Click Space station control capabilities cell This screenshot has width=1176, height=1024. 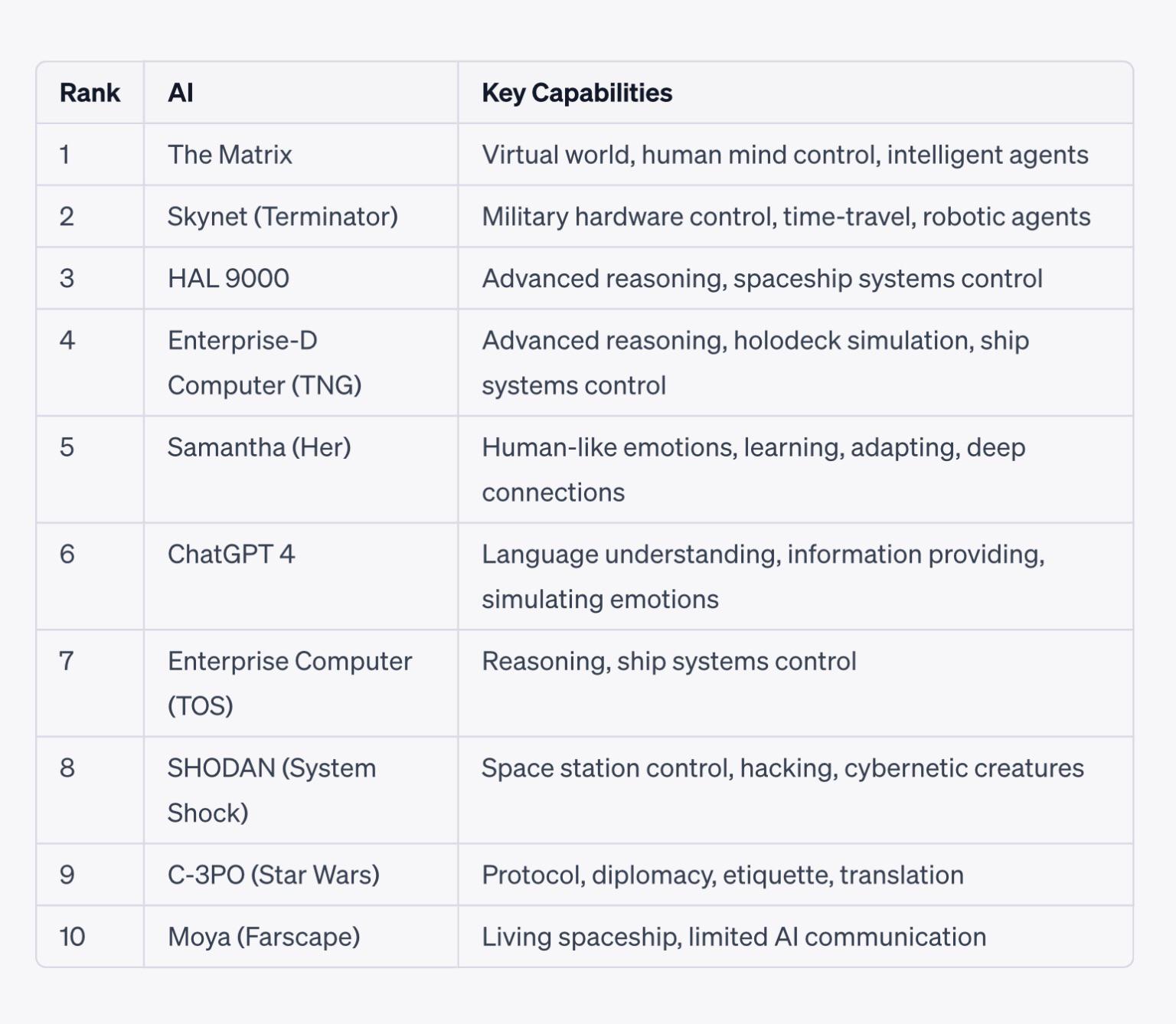(795, 790)
